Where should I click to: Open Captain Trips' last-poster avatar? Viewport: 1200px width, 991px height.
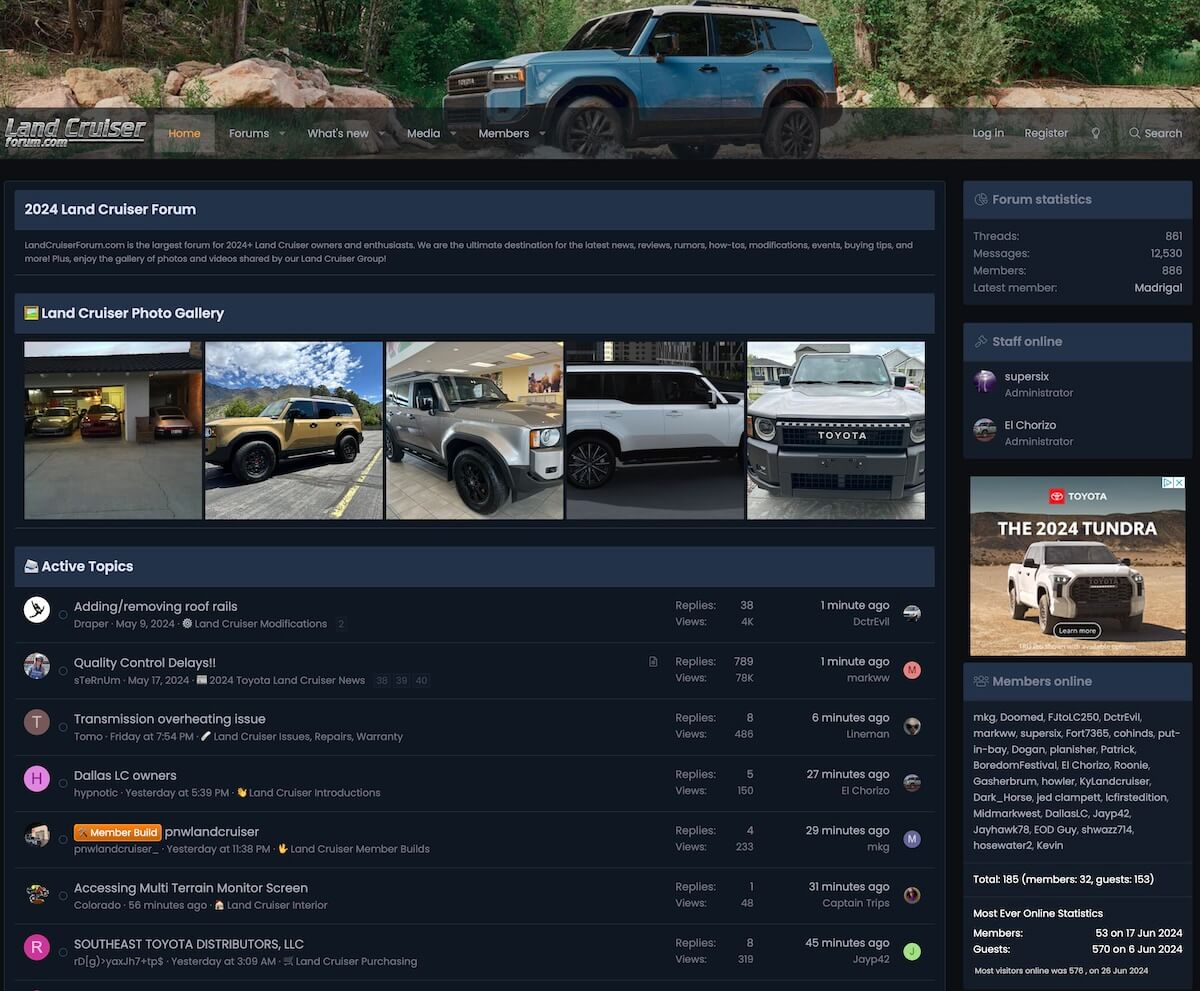pos(912,895)
